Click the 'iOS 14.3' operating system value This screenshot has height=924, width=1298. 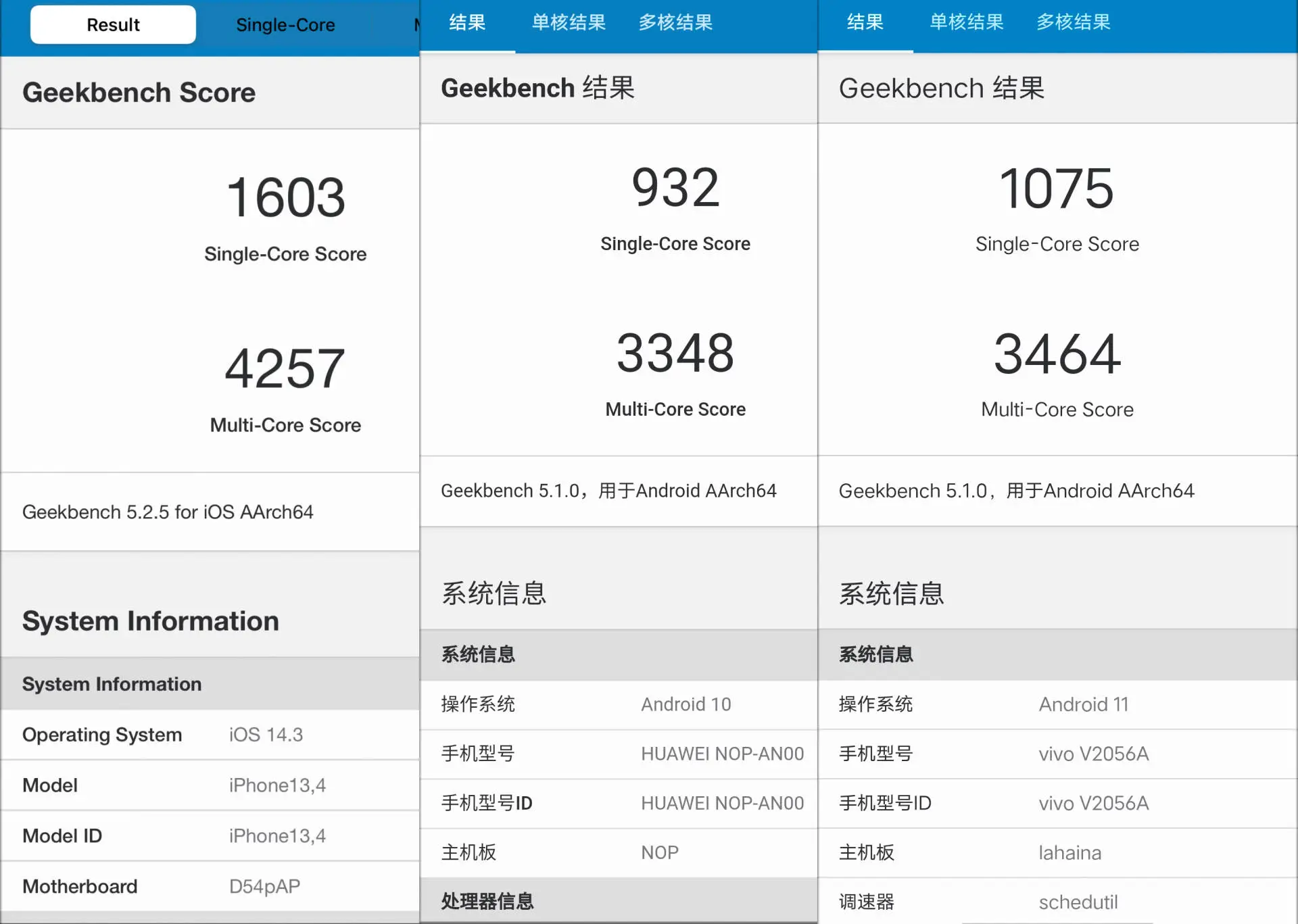[x=266, y=735]
